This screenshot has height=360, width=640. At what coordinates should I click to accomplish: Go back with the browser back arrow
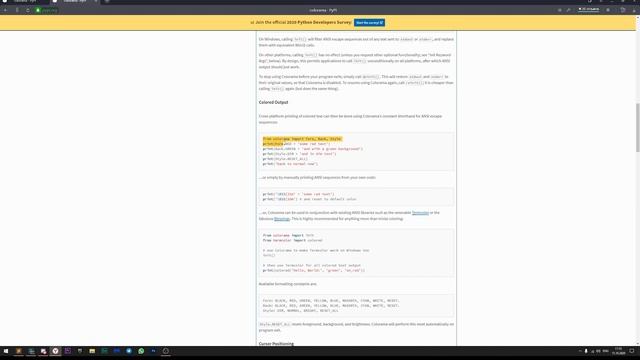click(x=5, y=10)
